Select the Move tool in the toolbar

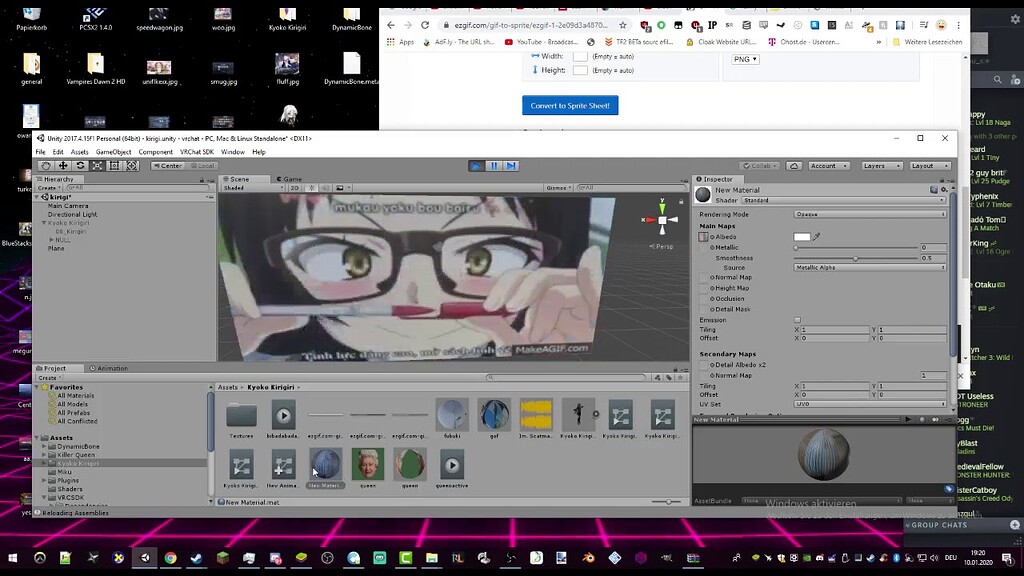62,165
